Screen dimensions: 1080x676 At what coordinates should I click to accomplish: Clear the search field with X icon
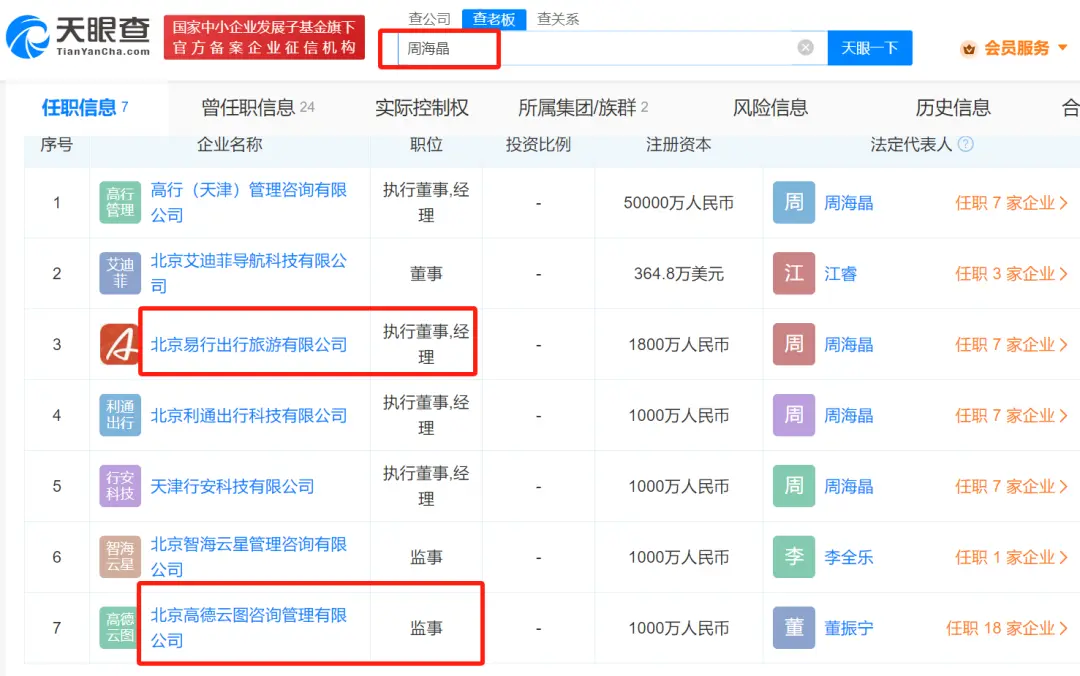[805, 48]
